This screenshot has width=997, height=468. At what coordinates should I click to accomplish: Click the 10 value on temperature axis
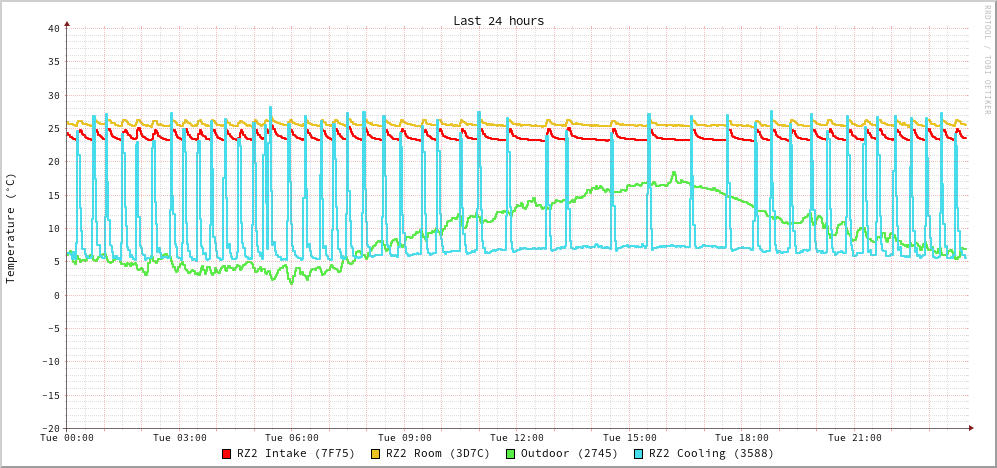tap(53, 228)
